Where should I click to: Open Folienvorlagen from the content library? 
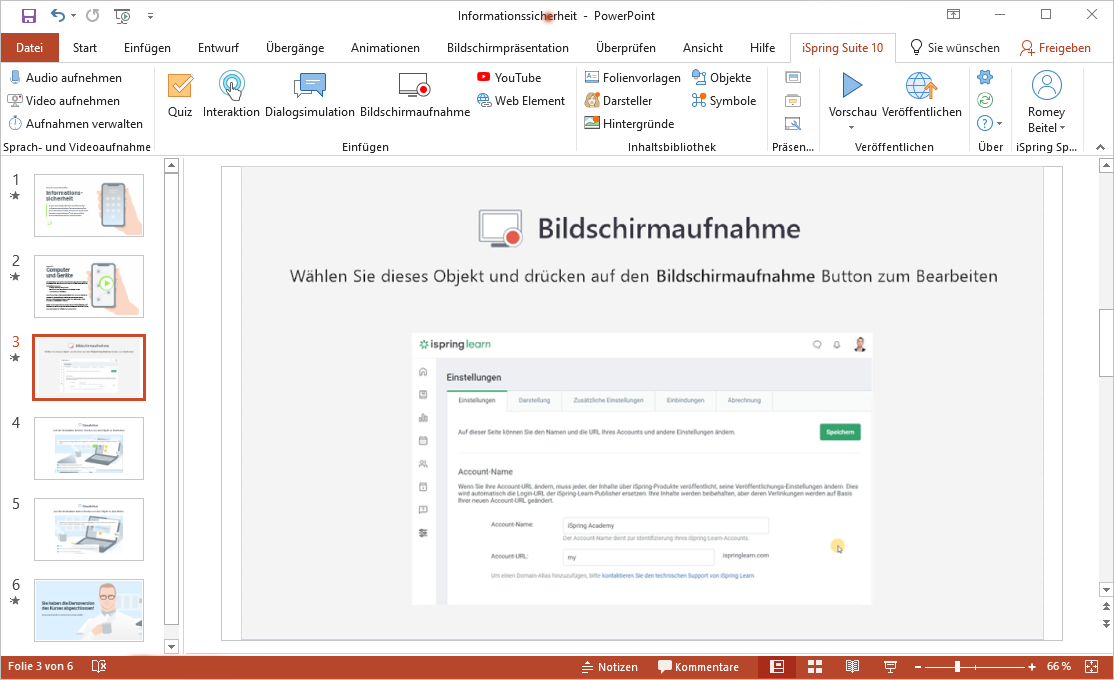(x=632, y=78)
